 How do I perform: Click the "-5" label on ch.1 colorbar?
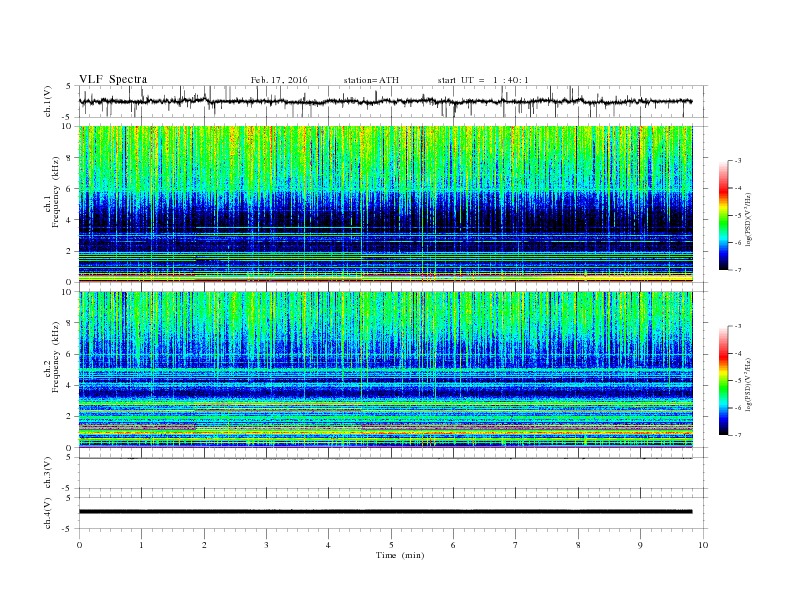click(738, 216)
